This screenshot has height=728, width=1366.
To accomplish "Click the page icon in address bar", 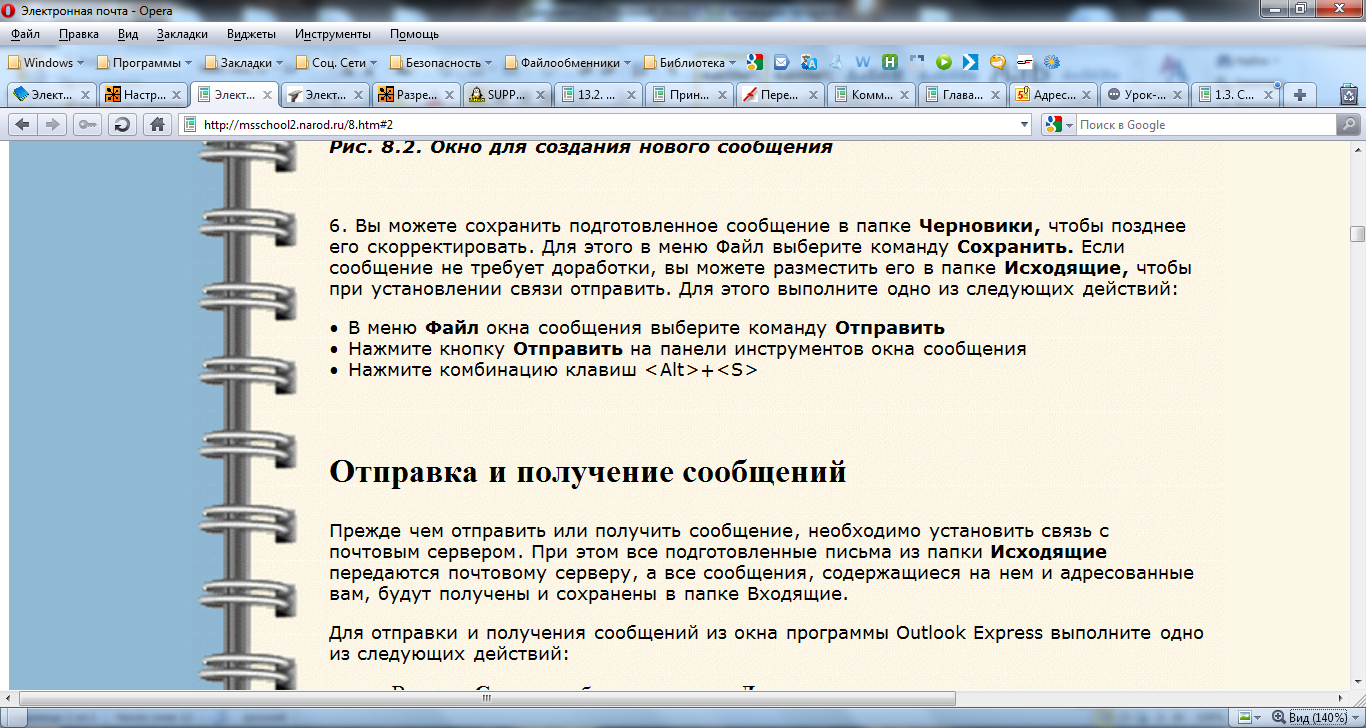I will coord(188,125).
